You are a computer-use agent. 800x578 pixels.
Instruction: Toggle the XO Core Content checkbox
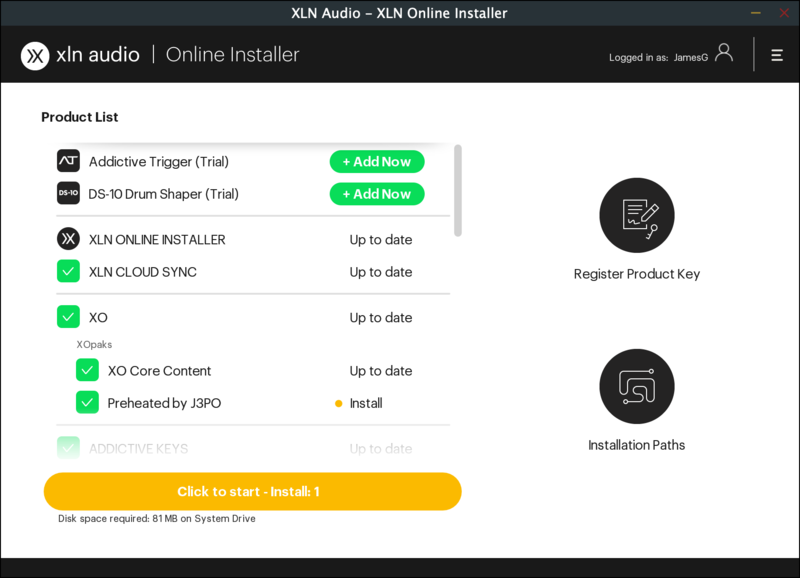pyautogui.click(x=87, y=370)
